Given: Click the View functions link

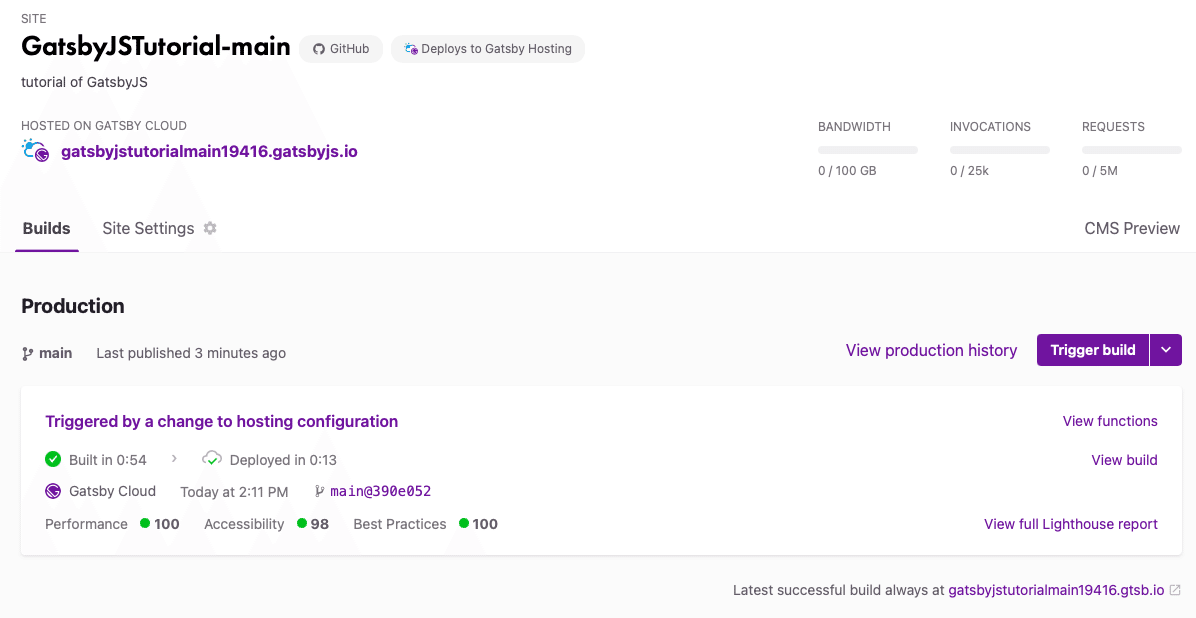Looking at the screenshot, I should [x=1110, y=421].
